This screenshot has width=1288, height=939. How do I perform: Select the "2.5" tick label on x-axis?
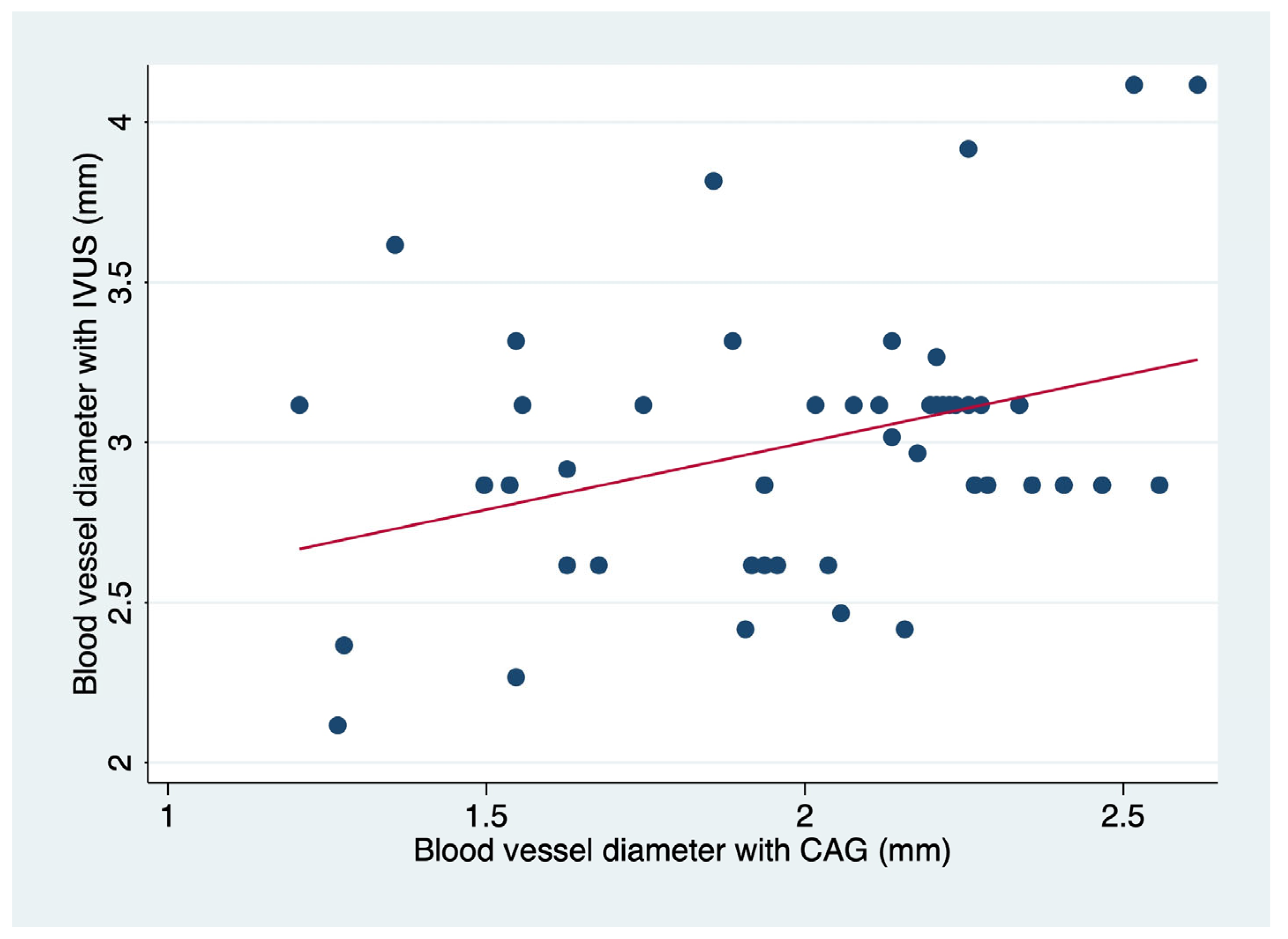(x=1123, y=816)
